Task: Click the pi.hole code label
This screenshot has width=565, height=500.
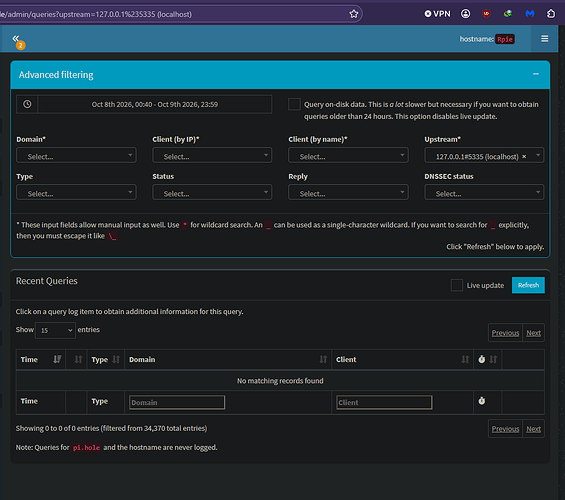Action: click(86, 447)
